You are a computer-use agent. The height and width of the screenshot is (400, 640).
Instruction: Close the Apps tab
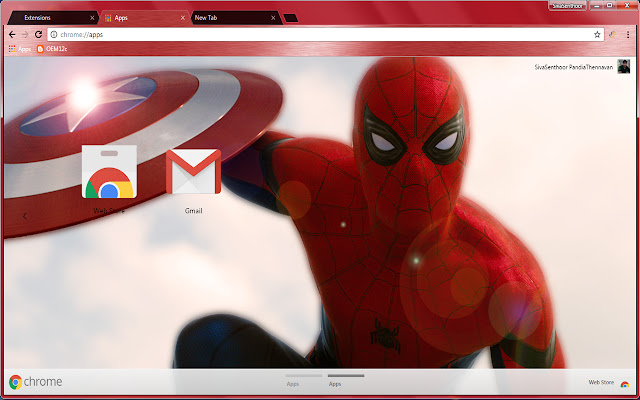pyautogui.click(x=183, y=18)
